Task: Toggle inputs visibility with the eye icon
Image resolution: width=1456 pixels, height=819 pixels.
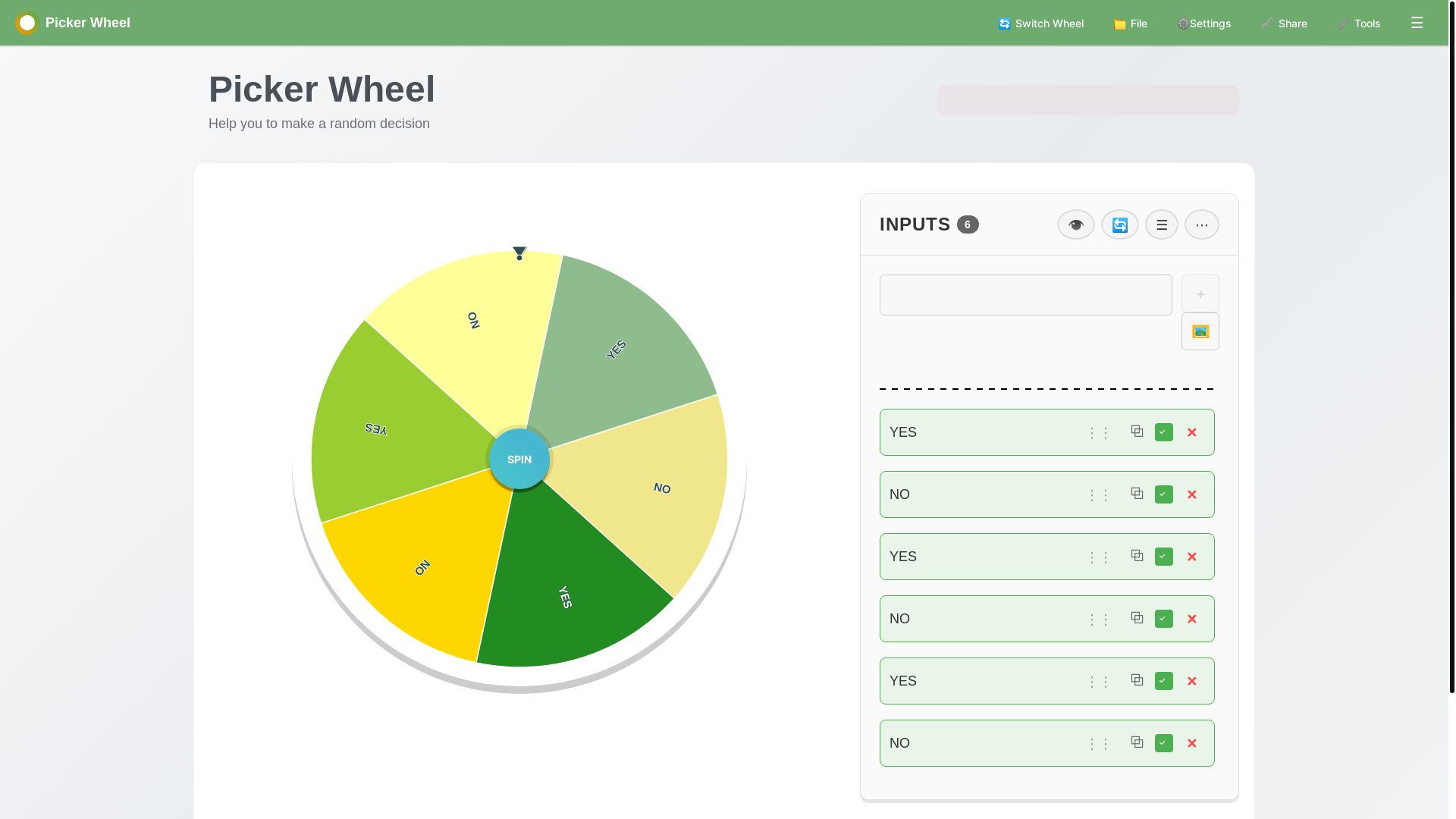Action: click(x=1076, y=224)
